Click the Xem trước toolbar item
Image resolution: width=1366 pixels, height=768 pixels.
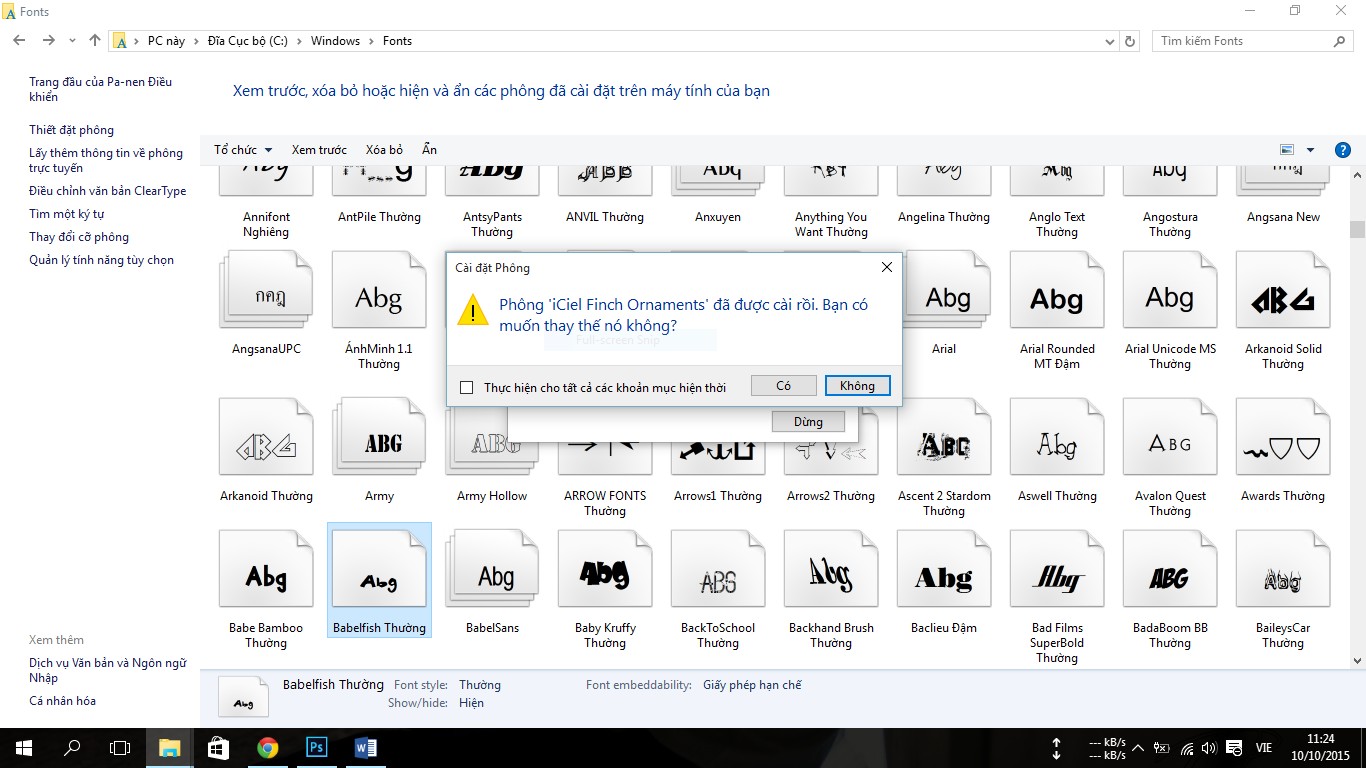coord(319,150)
